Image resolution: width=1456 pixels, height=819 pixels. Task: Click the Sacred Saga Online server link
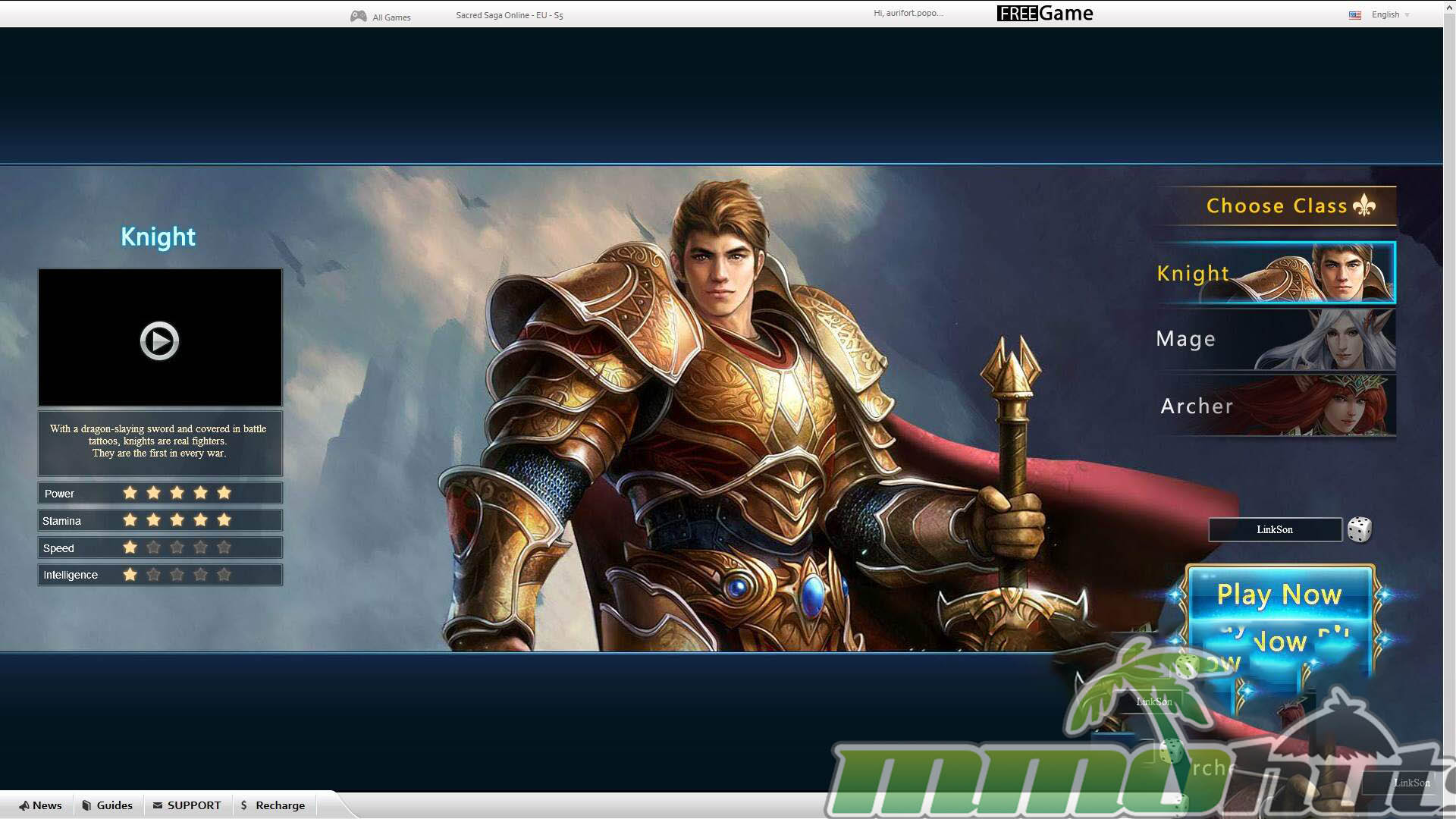(x=509, y=15)
